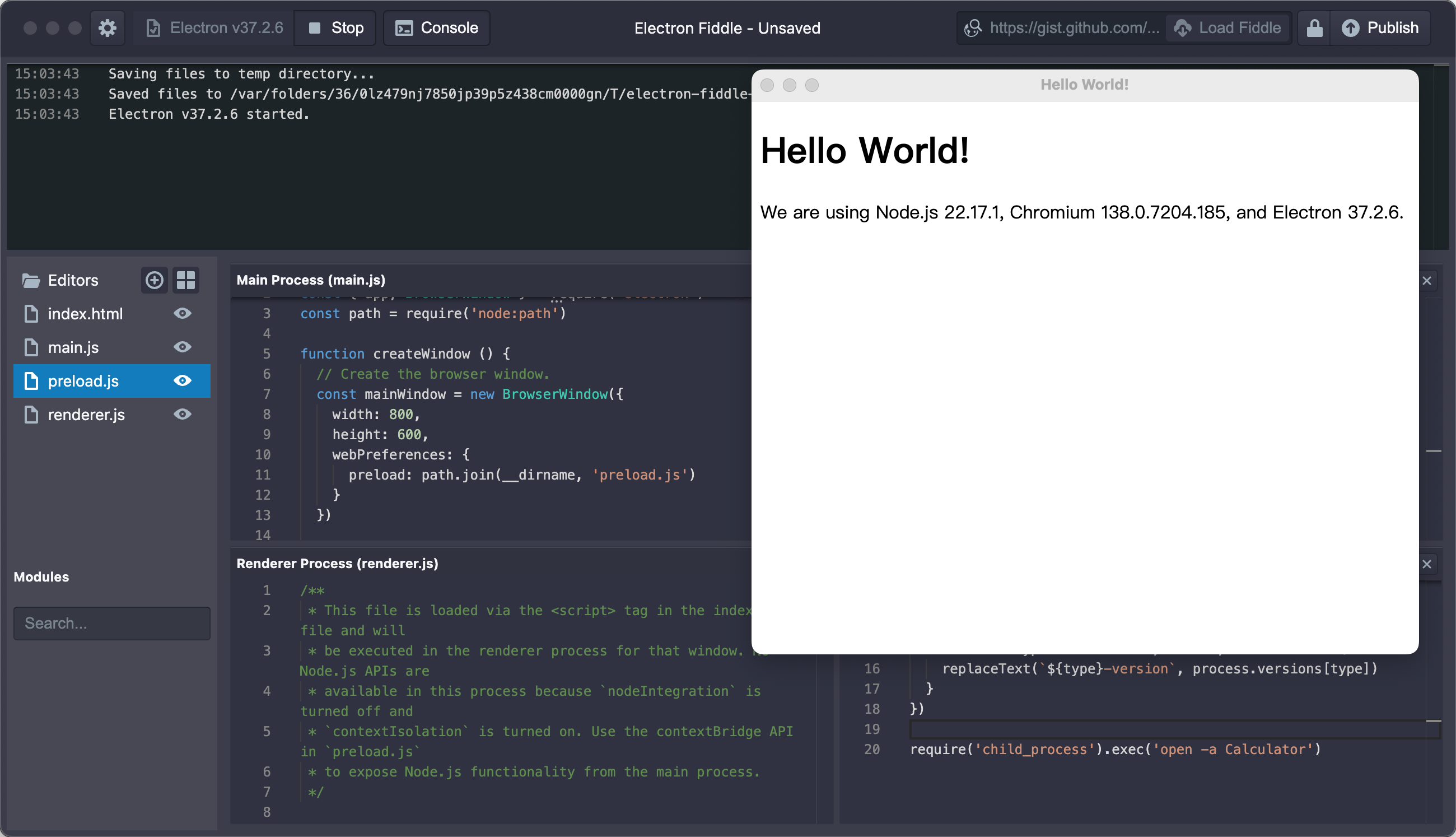The width and height of the screenshot is (1456, 837).
Task: Click empty line 19 in preload editor
Action: [1174, 729]
